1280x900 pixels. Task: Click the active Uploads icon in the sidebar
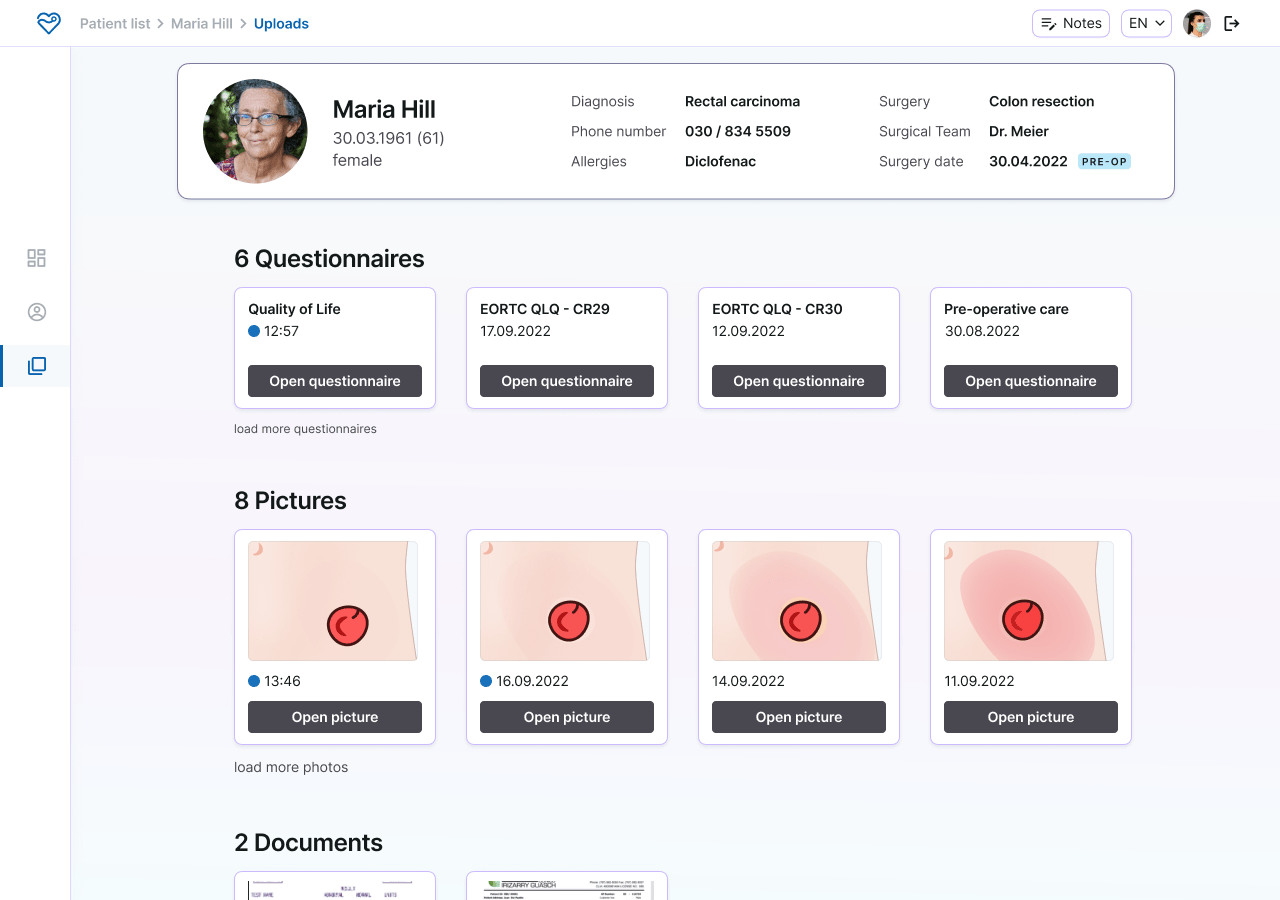[x=36, y=365]
